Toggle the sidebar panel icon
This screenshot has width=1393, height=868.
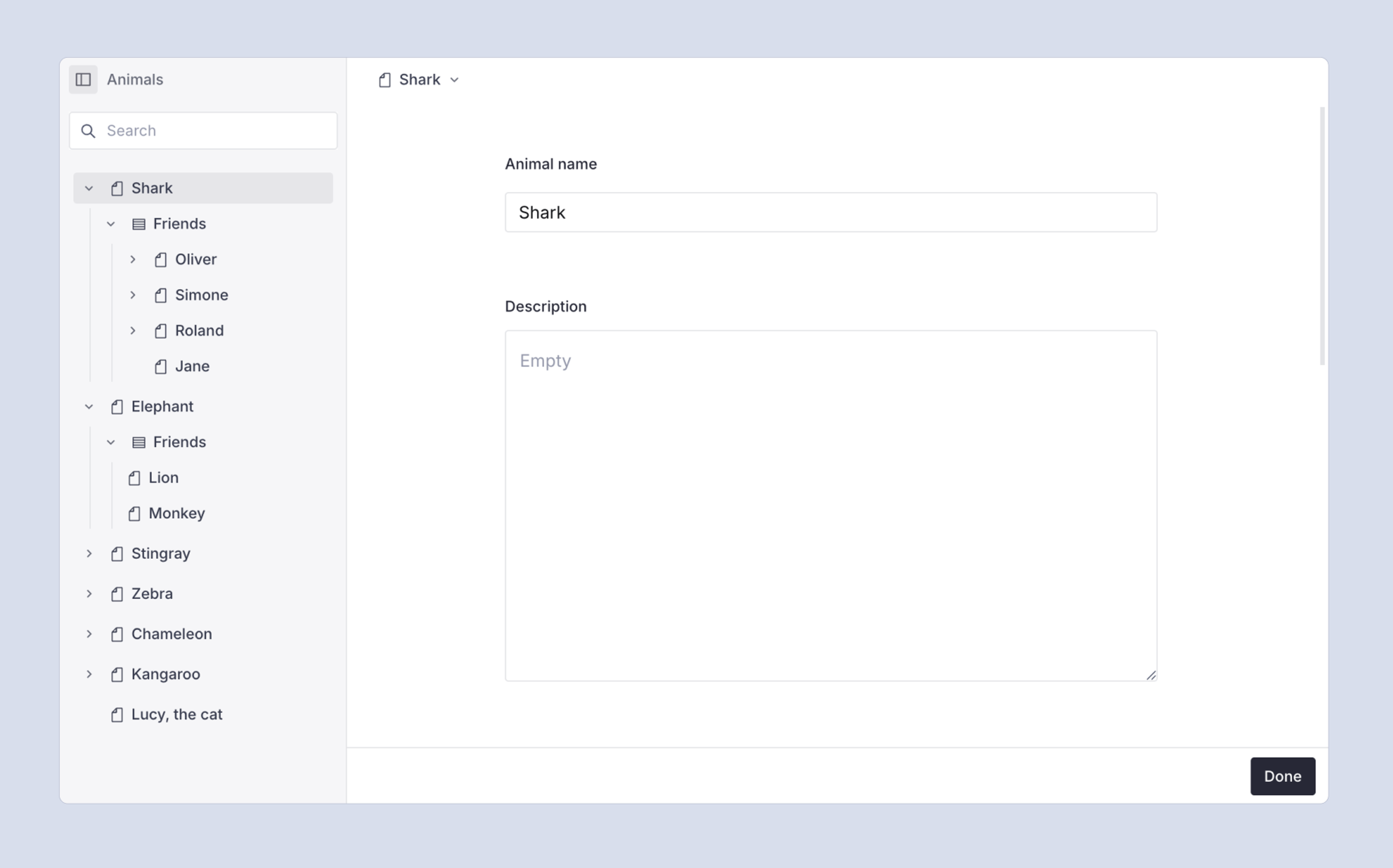coord(83,79)
